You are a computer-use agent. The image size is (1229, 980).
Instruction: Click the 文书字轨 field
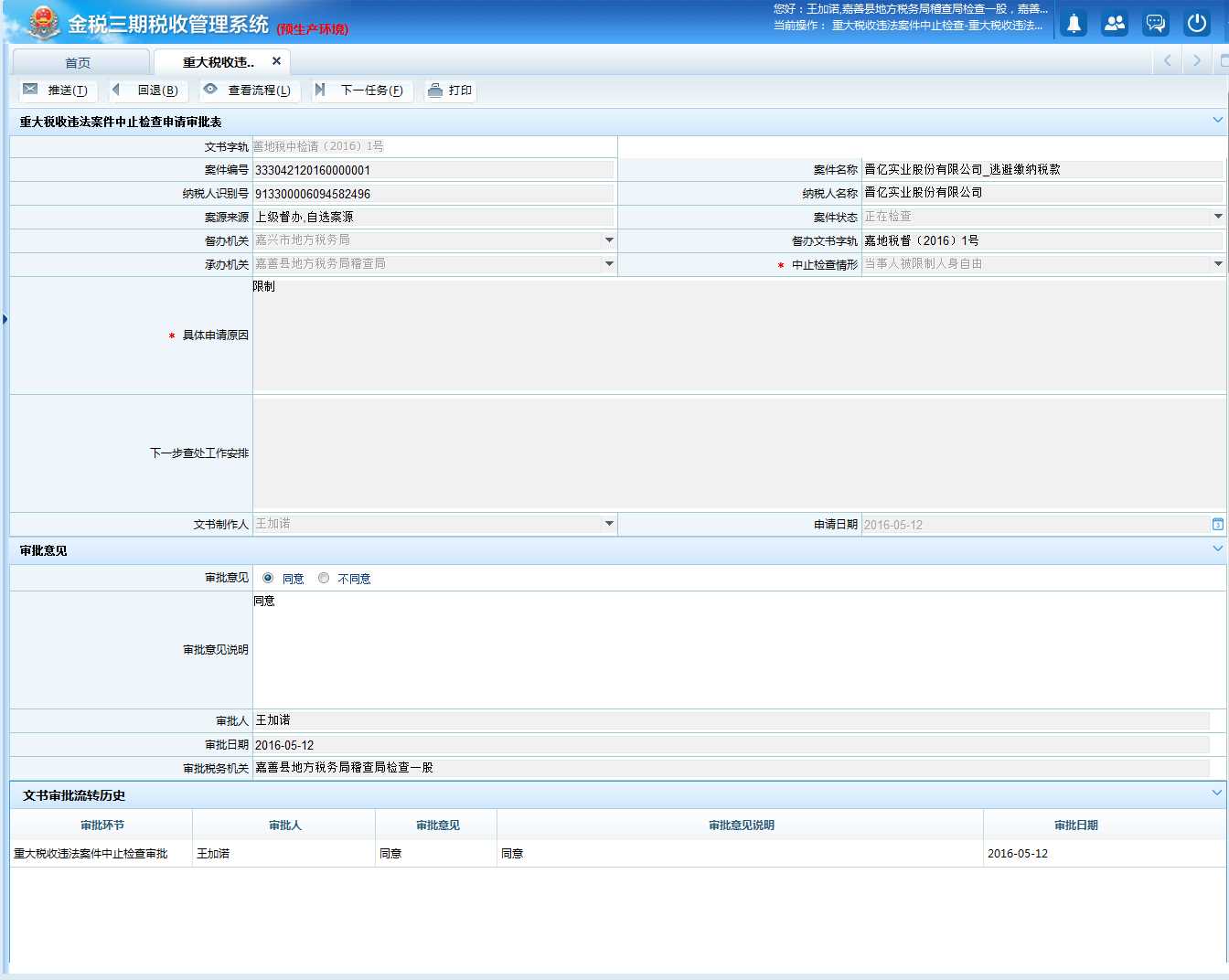[434, 146]
